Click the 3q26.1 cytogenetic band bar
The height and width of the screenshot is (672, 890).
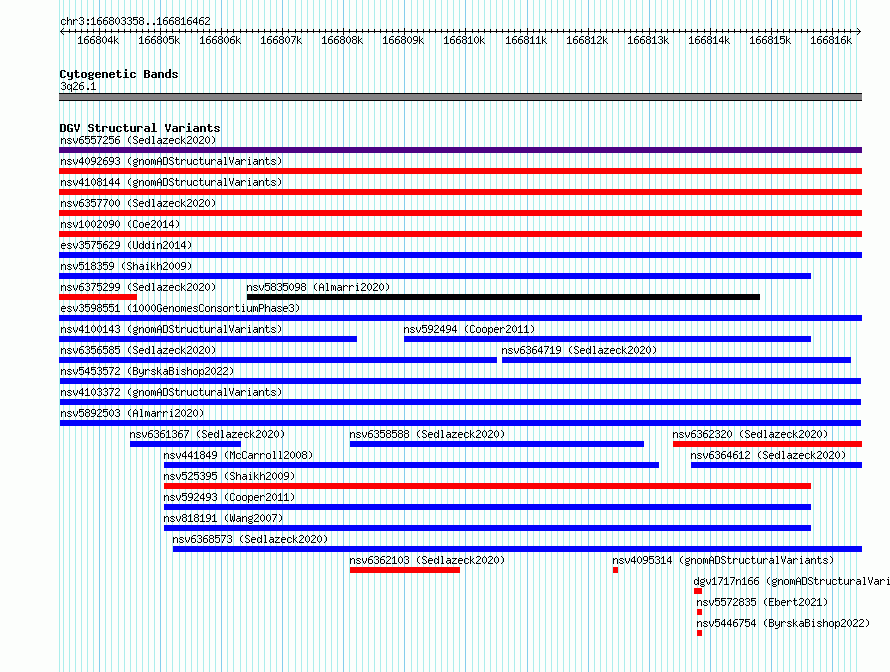click(460, 97)
